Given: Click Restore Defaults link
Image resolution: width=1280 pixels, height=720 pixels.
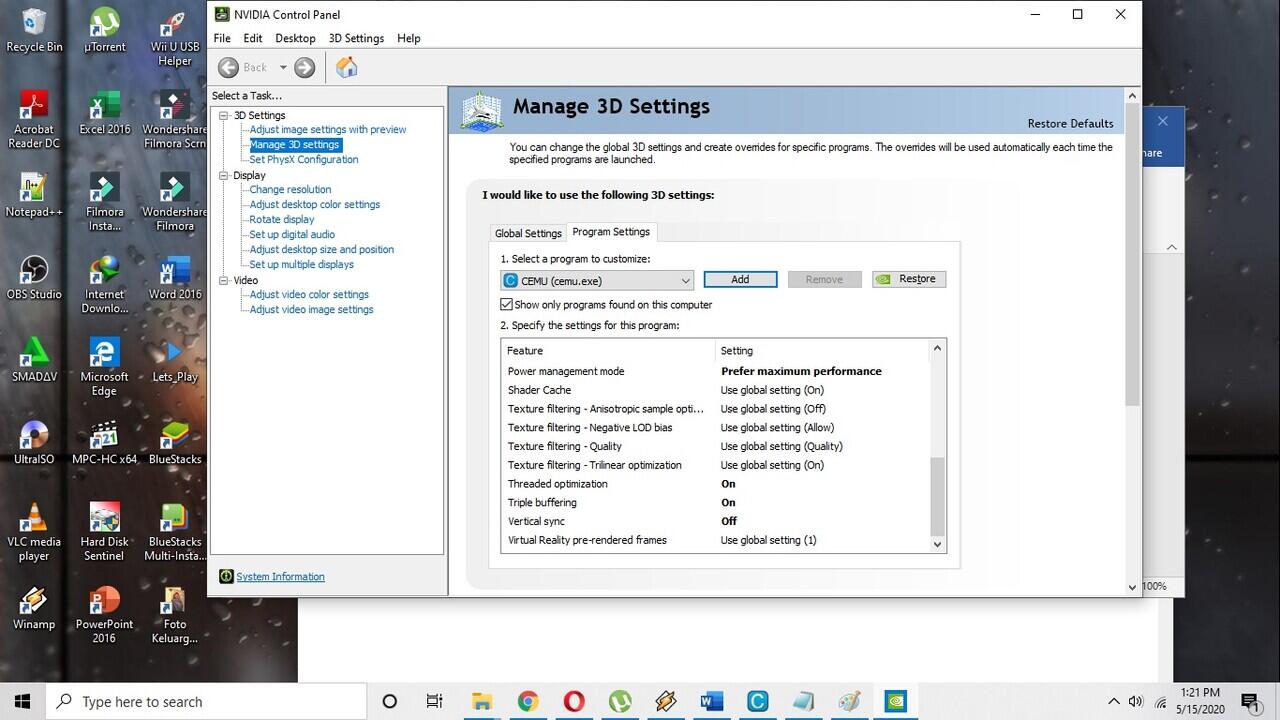Looking at the screenshot, I should (x=1070, y=124).
